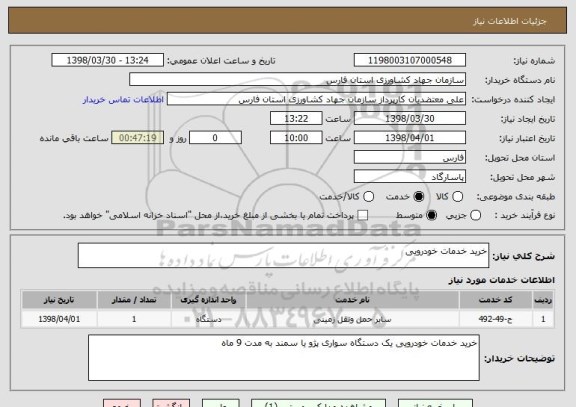Screen dimensions: 576x407
Task: Click the buyer organization name field
Action: 298,80
